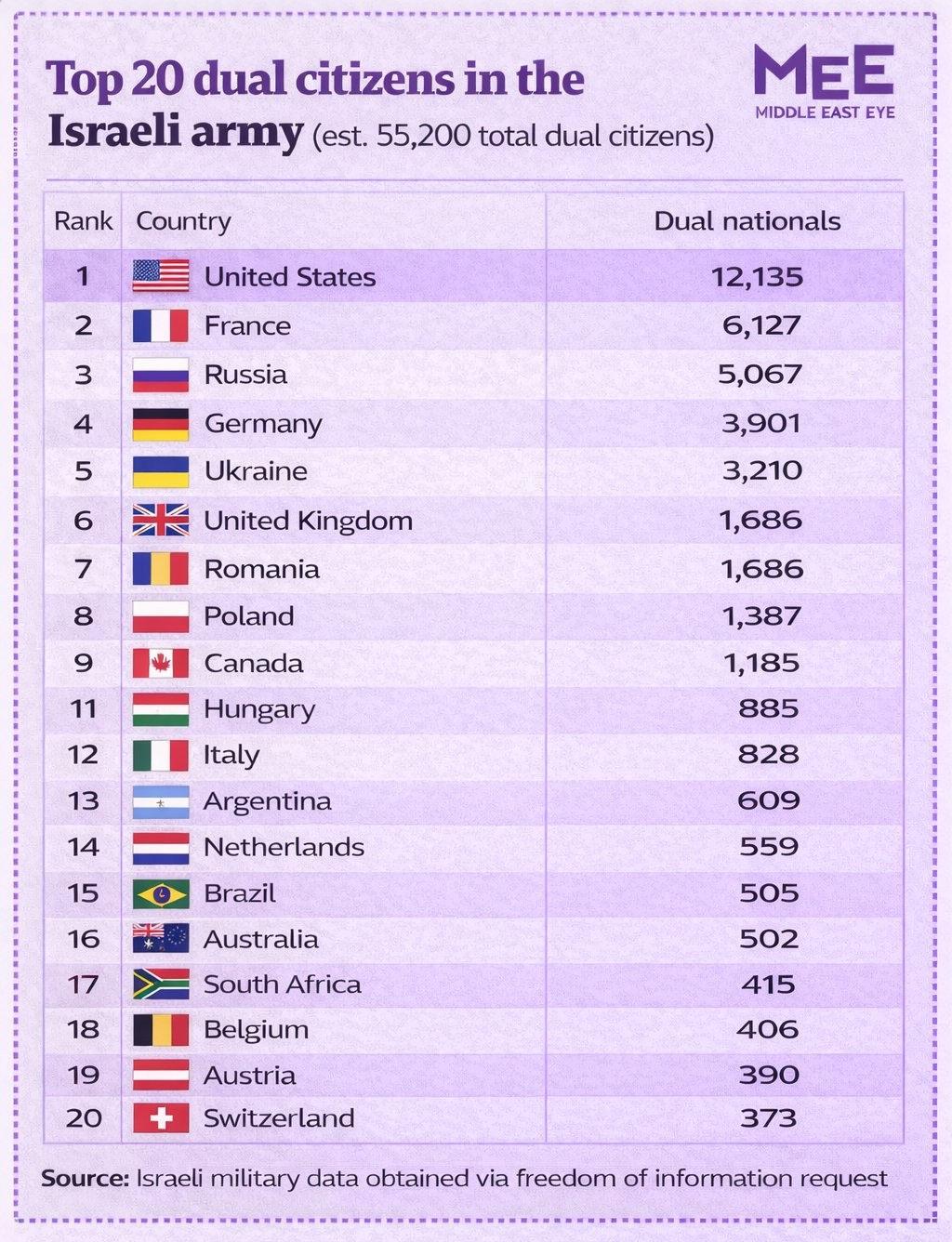Click the United Kingdom flag icon
Screen dimensions: 952x1242
[x=161, y=520]
